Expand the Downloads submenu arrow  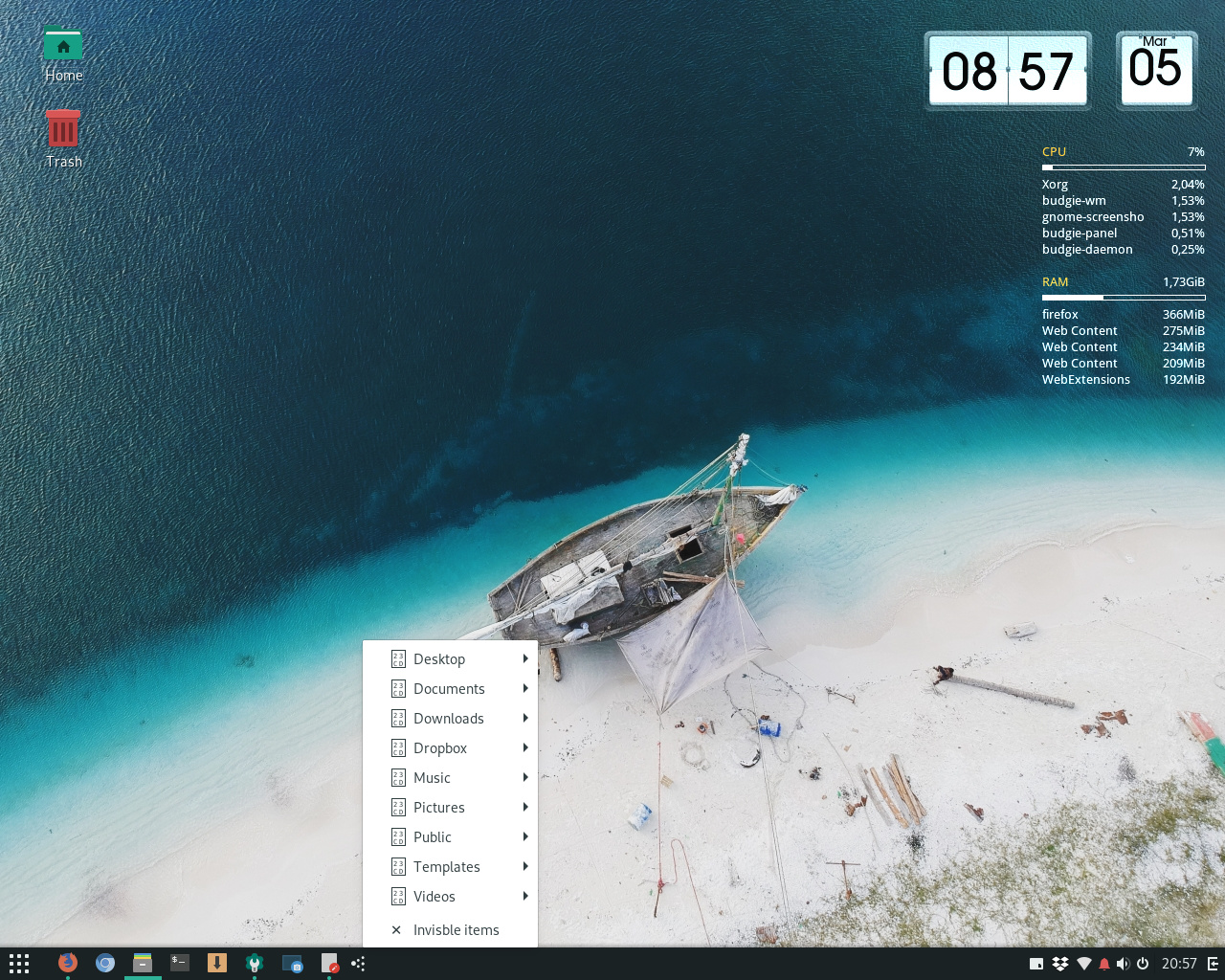(525, 718)
